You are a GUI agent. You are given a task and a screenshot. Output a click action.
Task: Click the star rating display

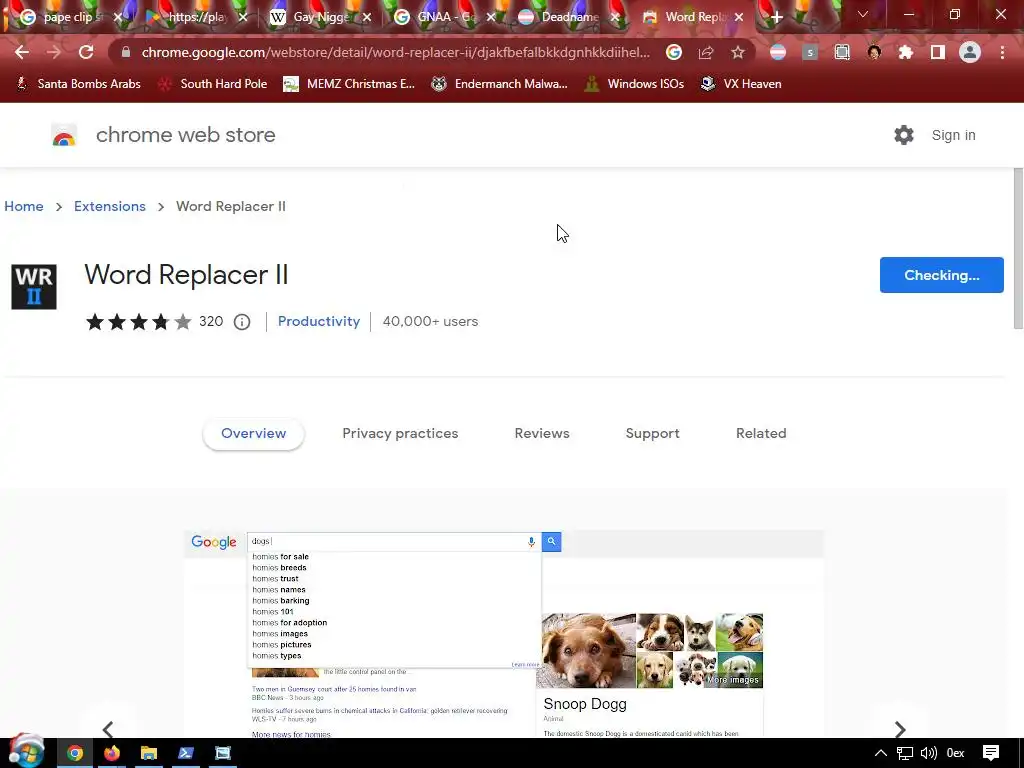tap(138, 322)
